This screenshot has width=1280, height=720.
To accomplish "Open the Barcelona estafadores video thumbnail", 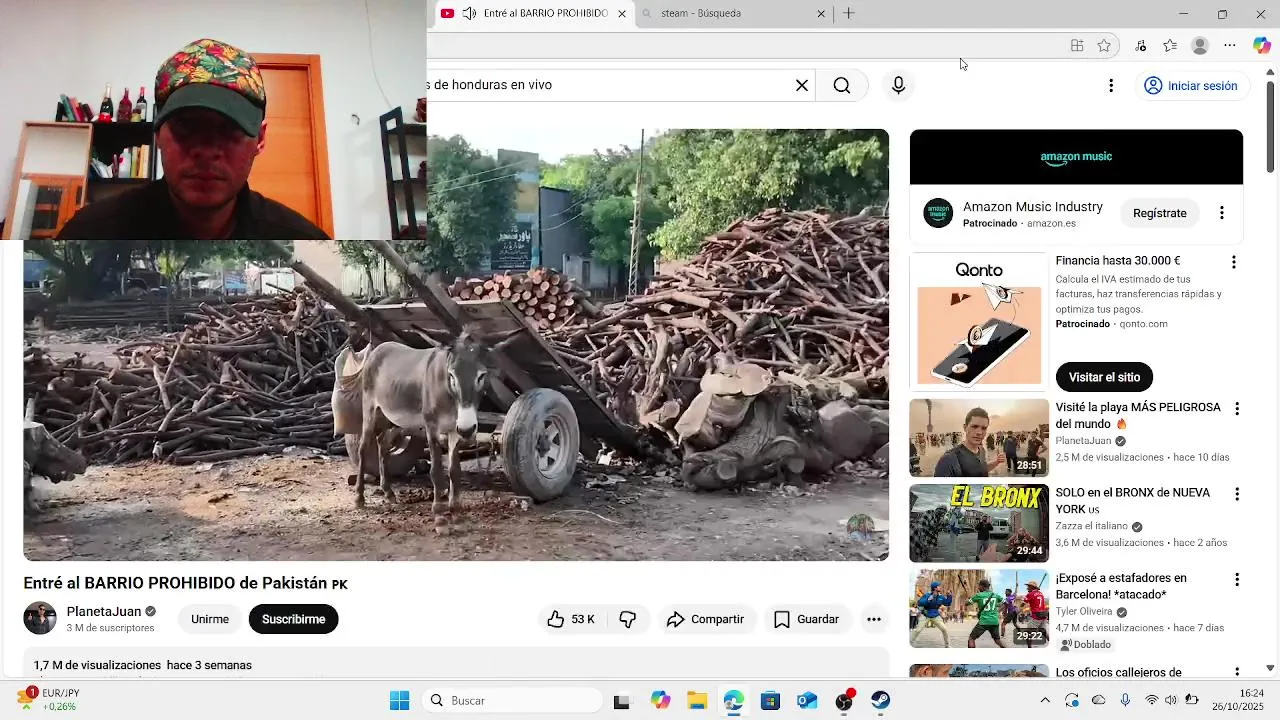I will (x=979, y=608).
